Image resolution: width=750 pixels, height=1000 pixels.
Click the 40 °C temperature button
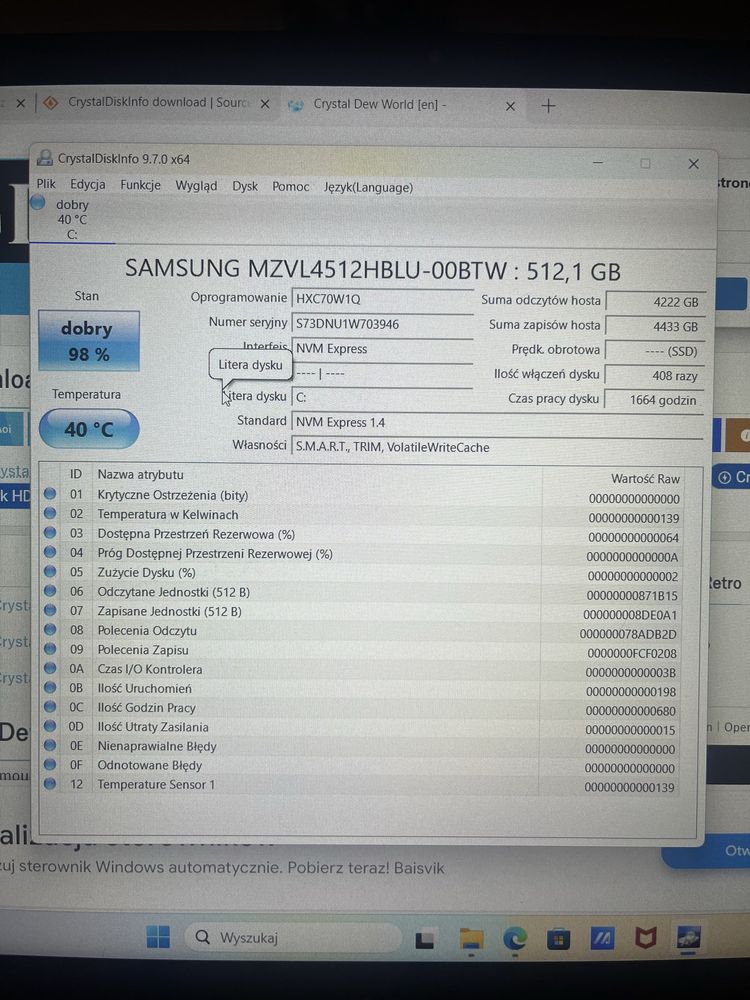[x=89, y=429]
